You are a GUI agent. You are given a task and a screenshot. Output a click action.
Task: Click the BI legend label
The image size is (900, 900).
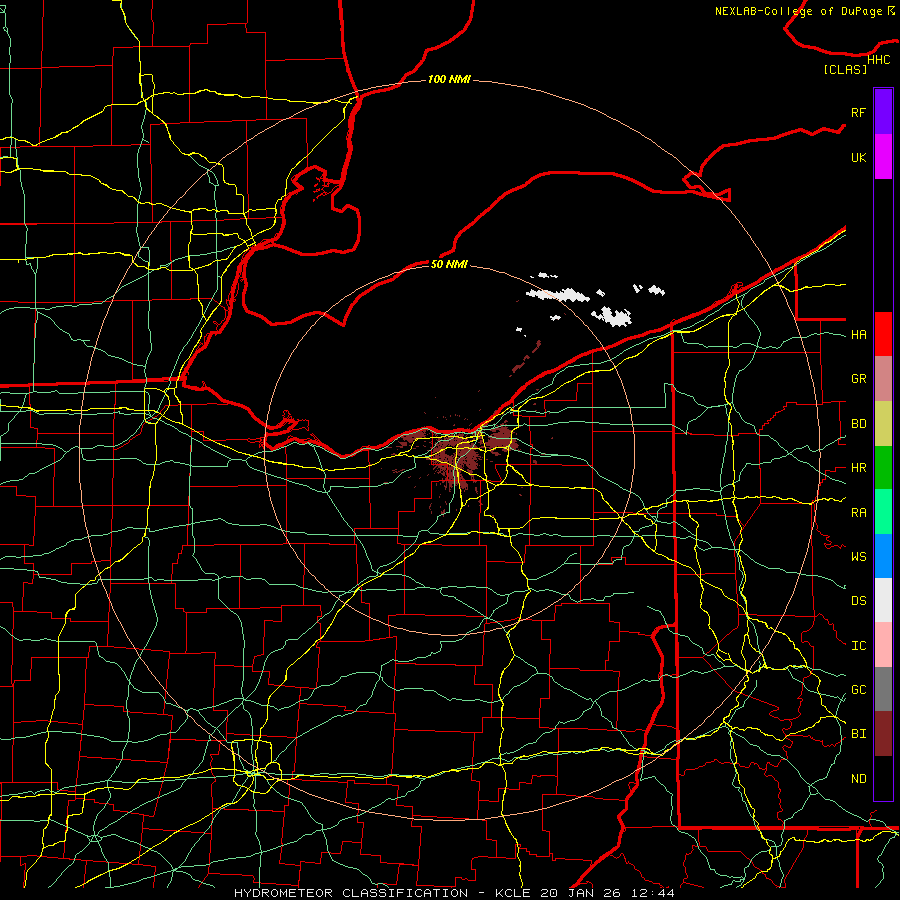coord(859,734)
